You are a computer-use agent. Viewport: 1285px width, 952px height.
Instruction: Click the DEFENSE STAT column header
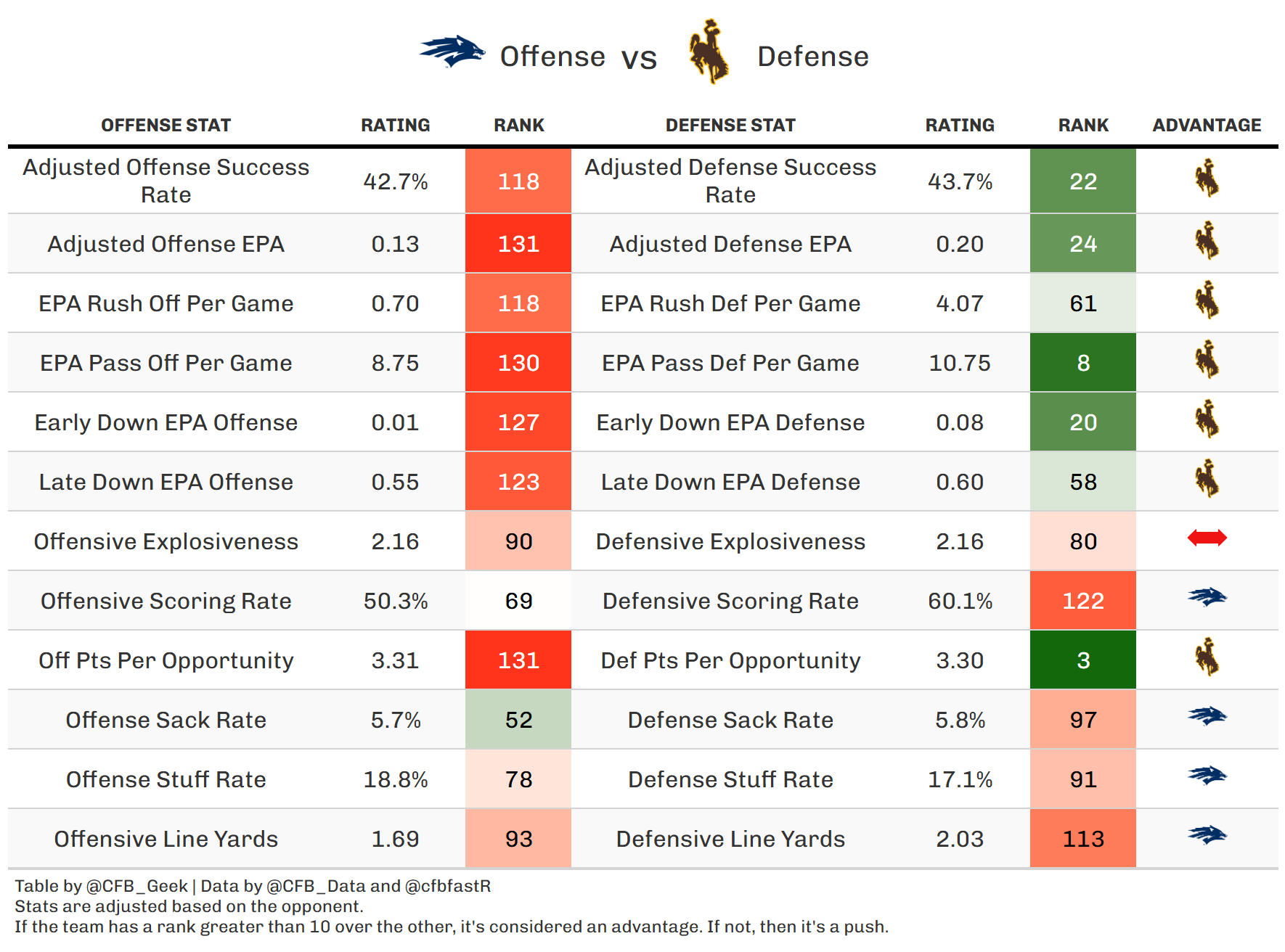(x=730, y=126)
